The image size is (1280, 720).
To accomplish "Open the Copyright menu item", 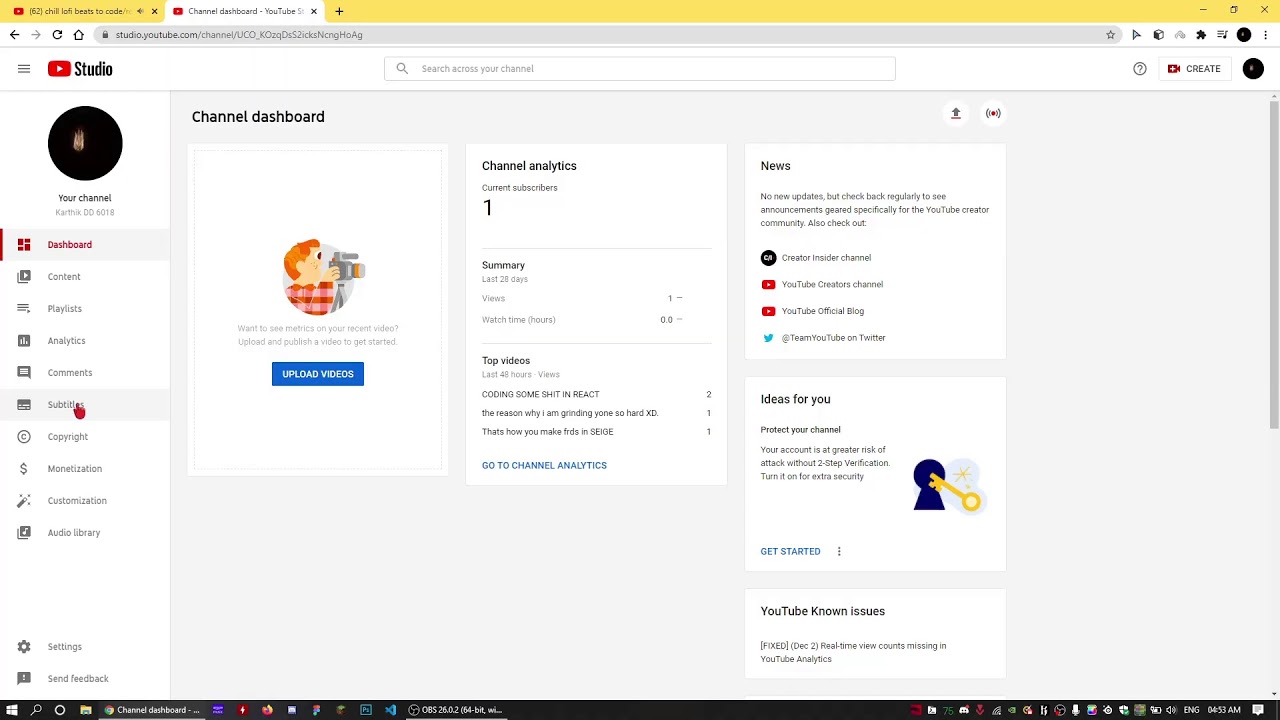I will (x=85, y=437).
